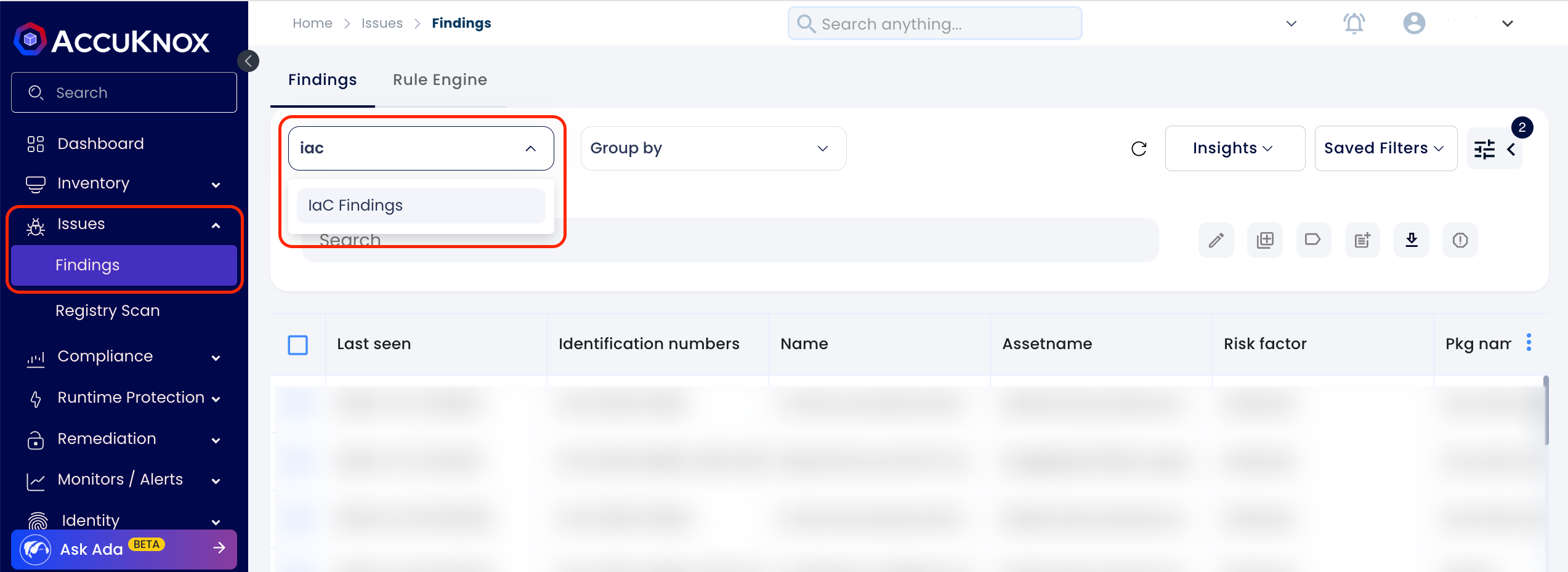This screenshot has width=1568, height=572.
Task: Switch to the Findings tab
Action: coord(323,80)
